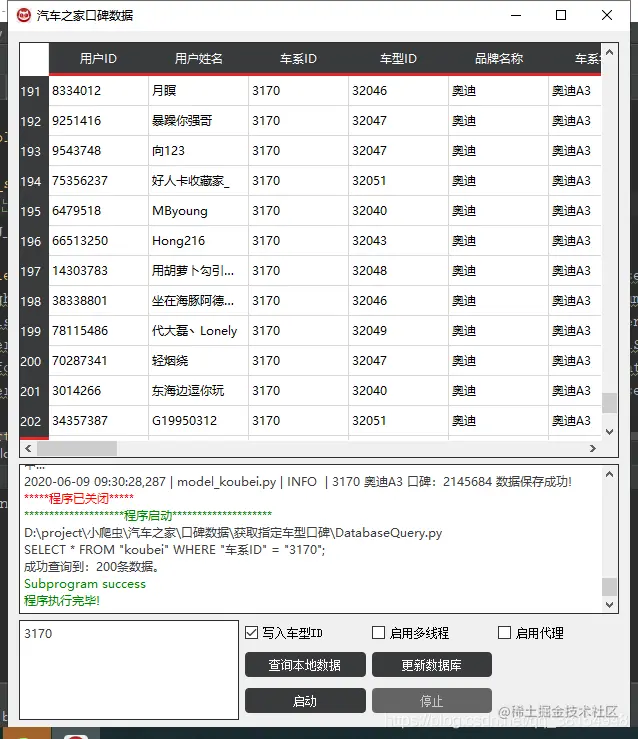Click user name cell 代大磊丶Lonely
The height and width of the screenshot is (739, 638).
tap(198, 331)
